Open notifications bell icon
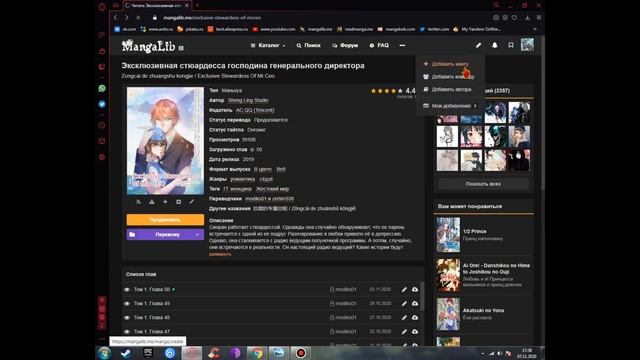 coord(495,45)
